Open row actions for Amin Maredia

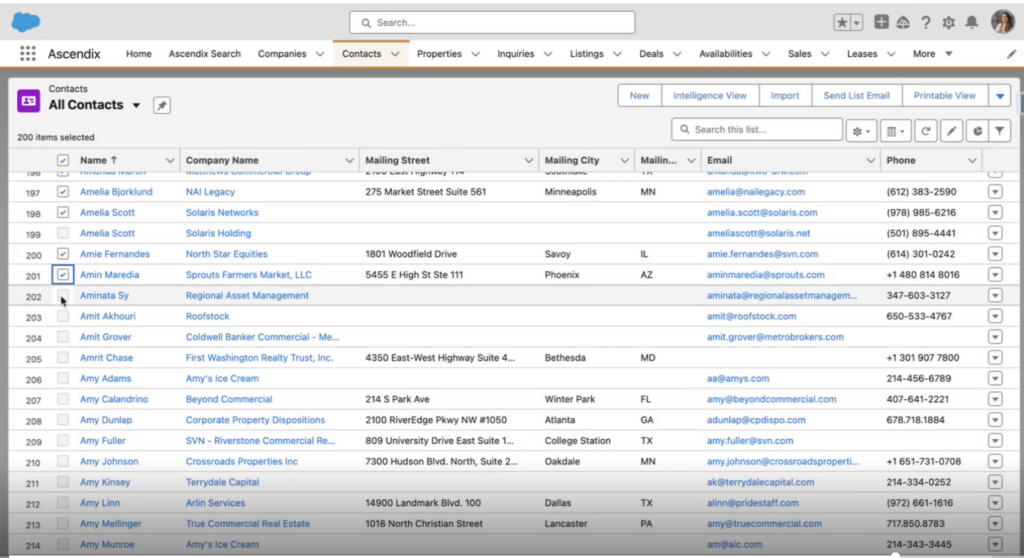[x=995, y=275]
